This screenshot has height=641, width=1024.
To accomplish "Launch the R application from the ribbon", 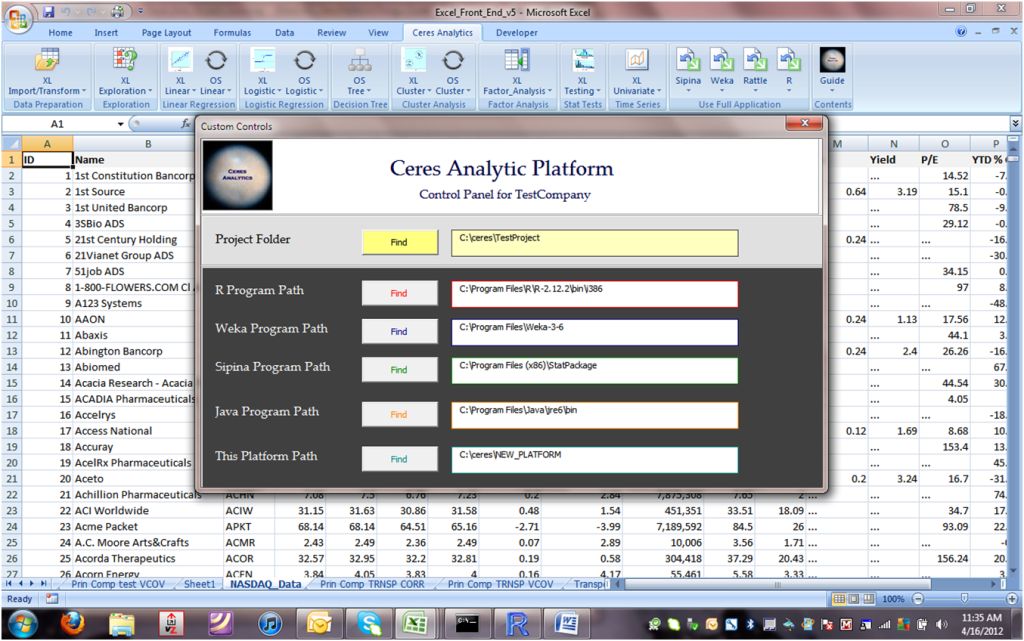I will pos(788,69).
